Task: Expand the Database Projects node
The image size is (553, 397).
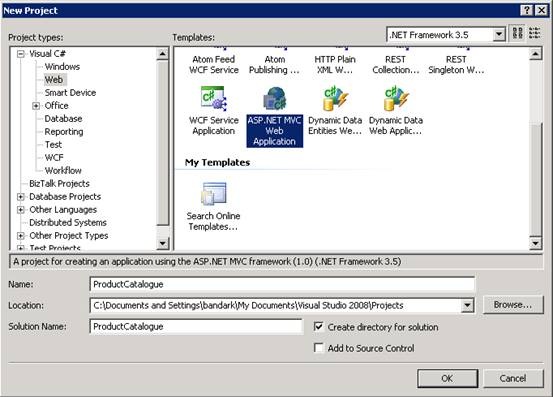Action: click(21, 196)
